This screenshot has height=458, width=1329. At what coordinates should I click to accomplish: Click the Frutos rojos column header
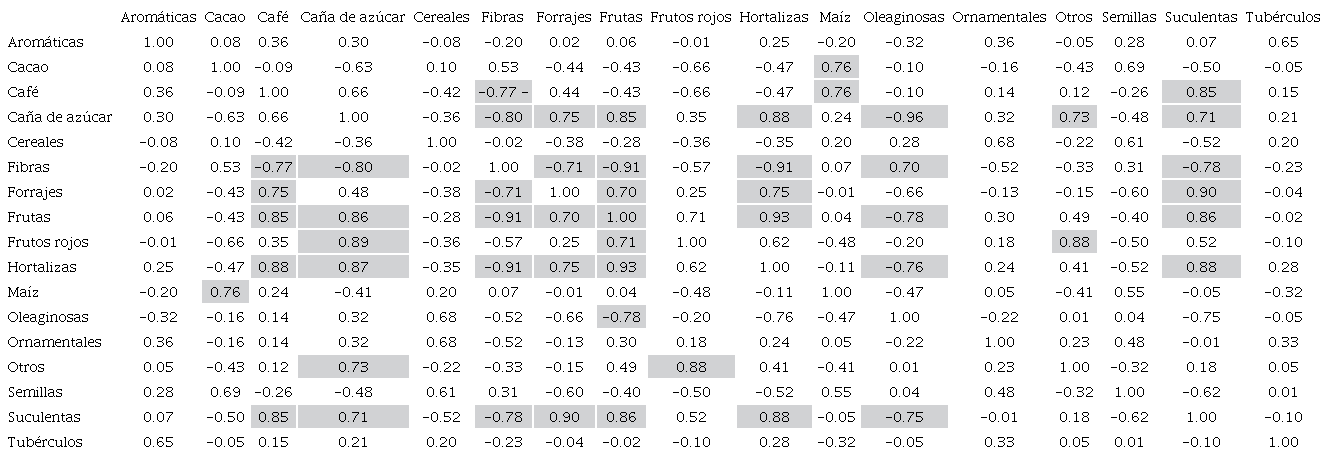[x=691, y=17]
